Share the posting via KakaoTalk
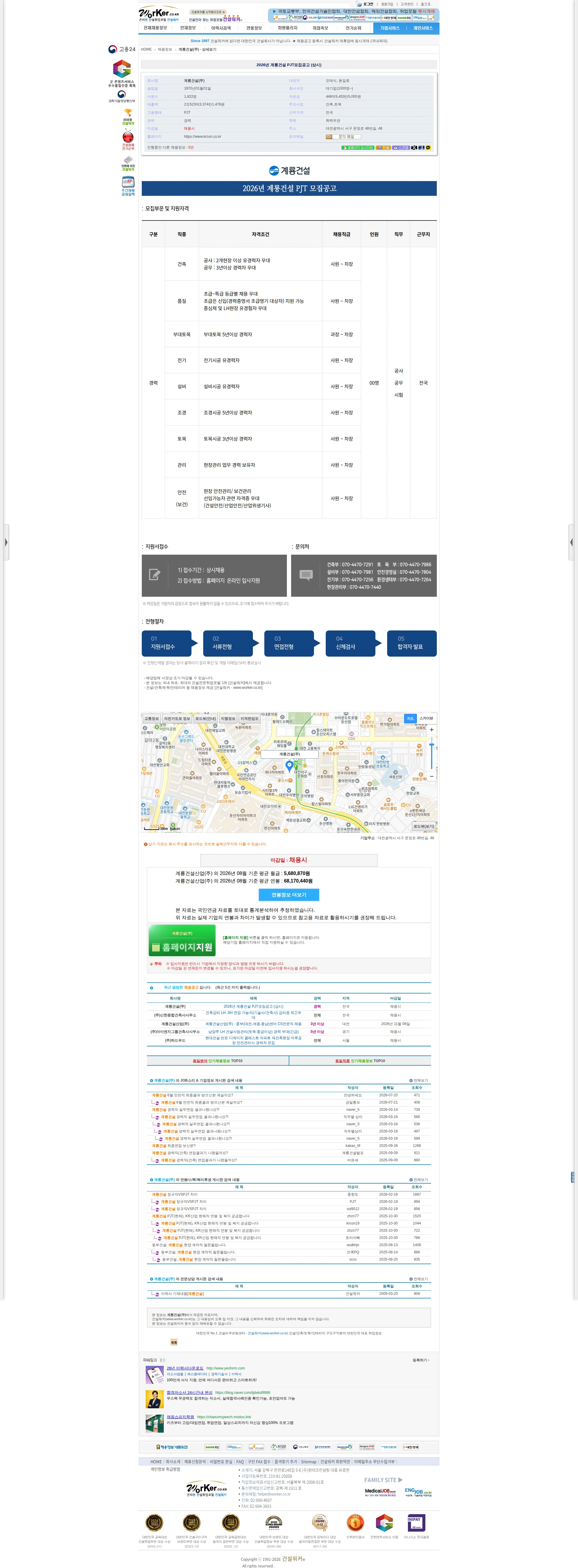Screen dimensions: 578x1568 point(427,147)
